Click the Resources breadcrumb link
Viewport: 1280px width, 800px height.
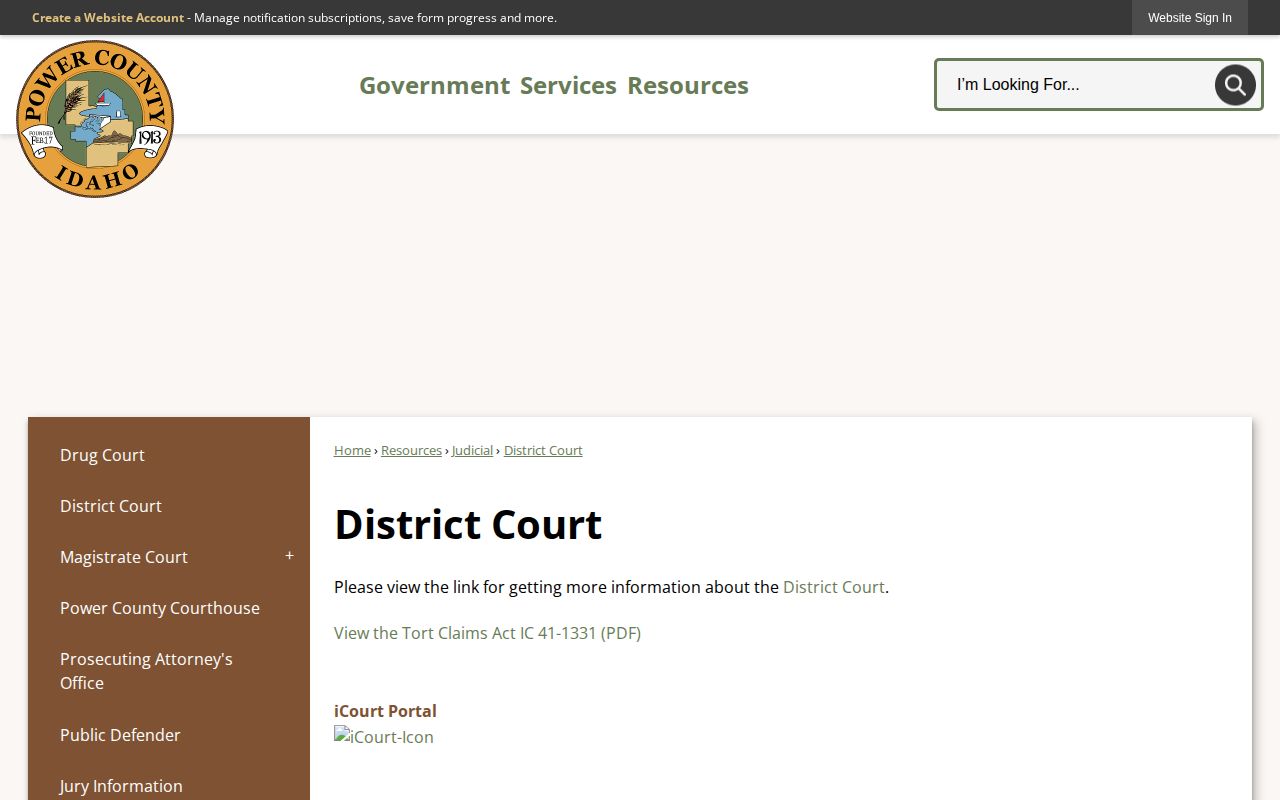coord(411,450)
